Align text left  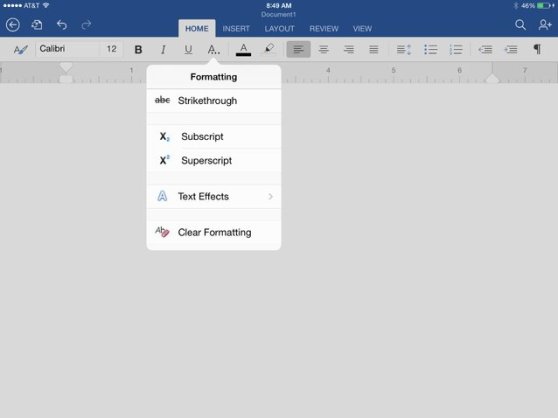click(x=298, y=49)
